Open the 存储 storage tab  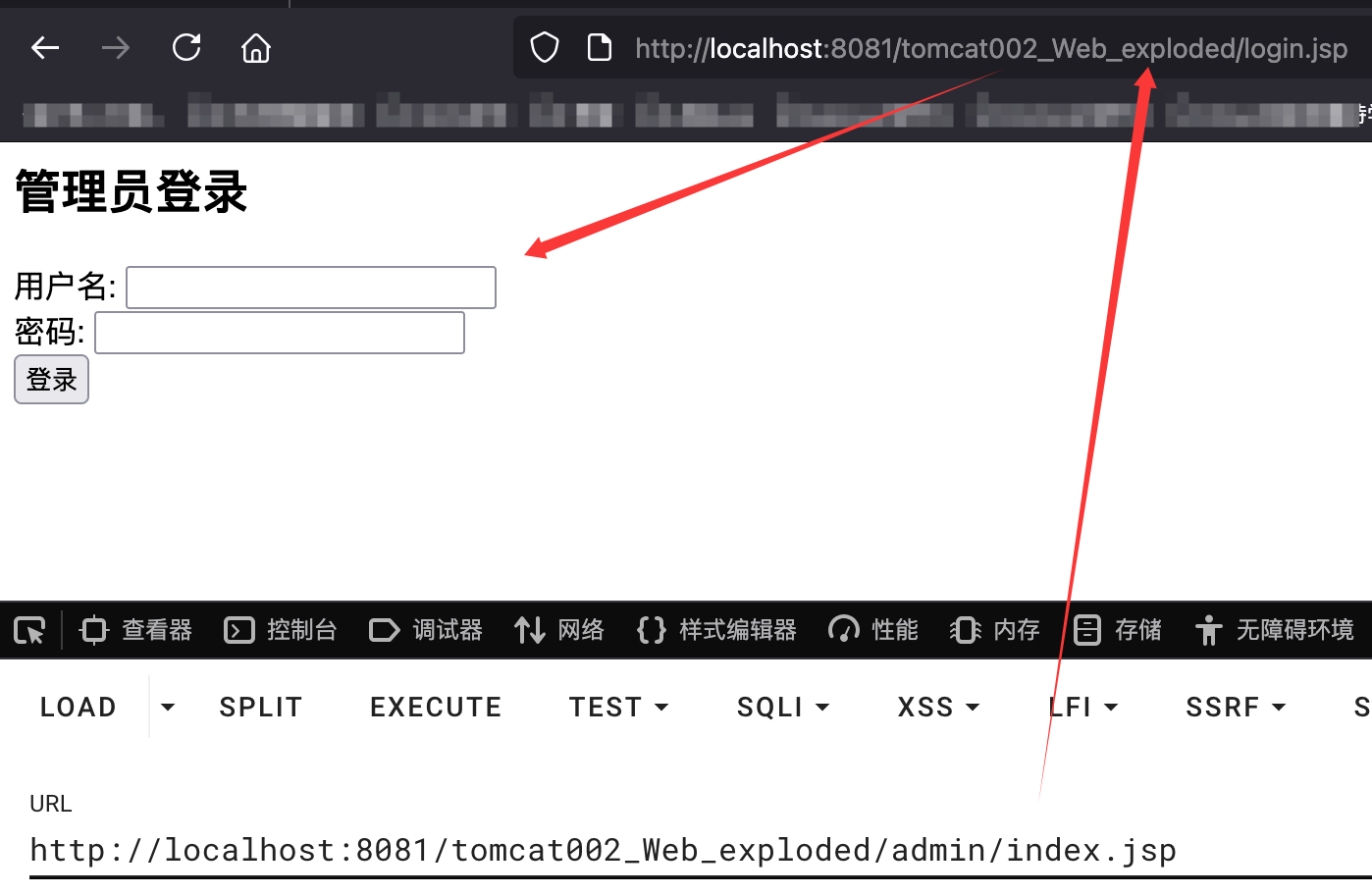tap(1118, 630)
